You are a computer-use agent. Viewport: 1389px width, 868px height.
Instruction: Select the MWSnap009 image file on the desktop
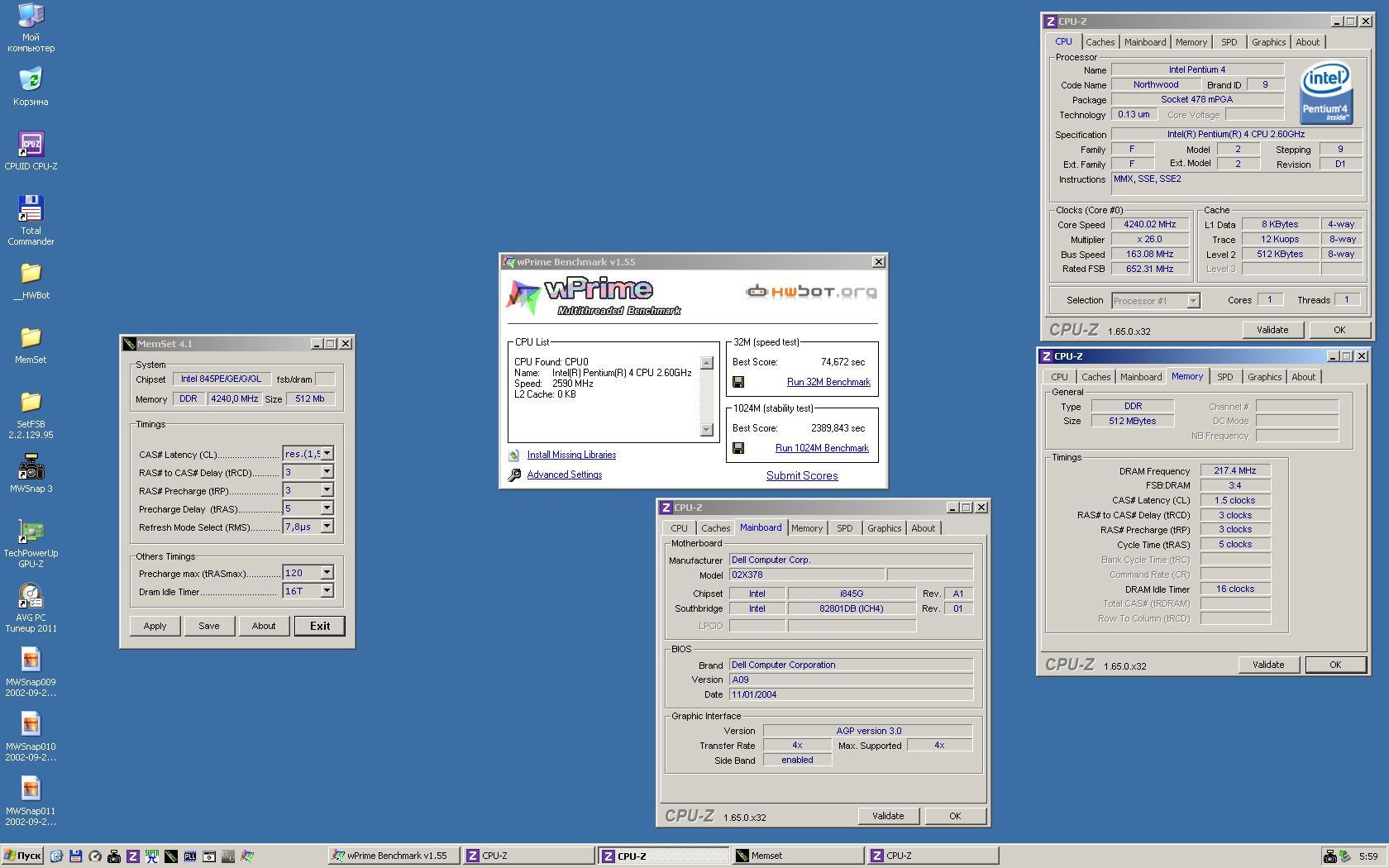pos(31,672)
